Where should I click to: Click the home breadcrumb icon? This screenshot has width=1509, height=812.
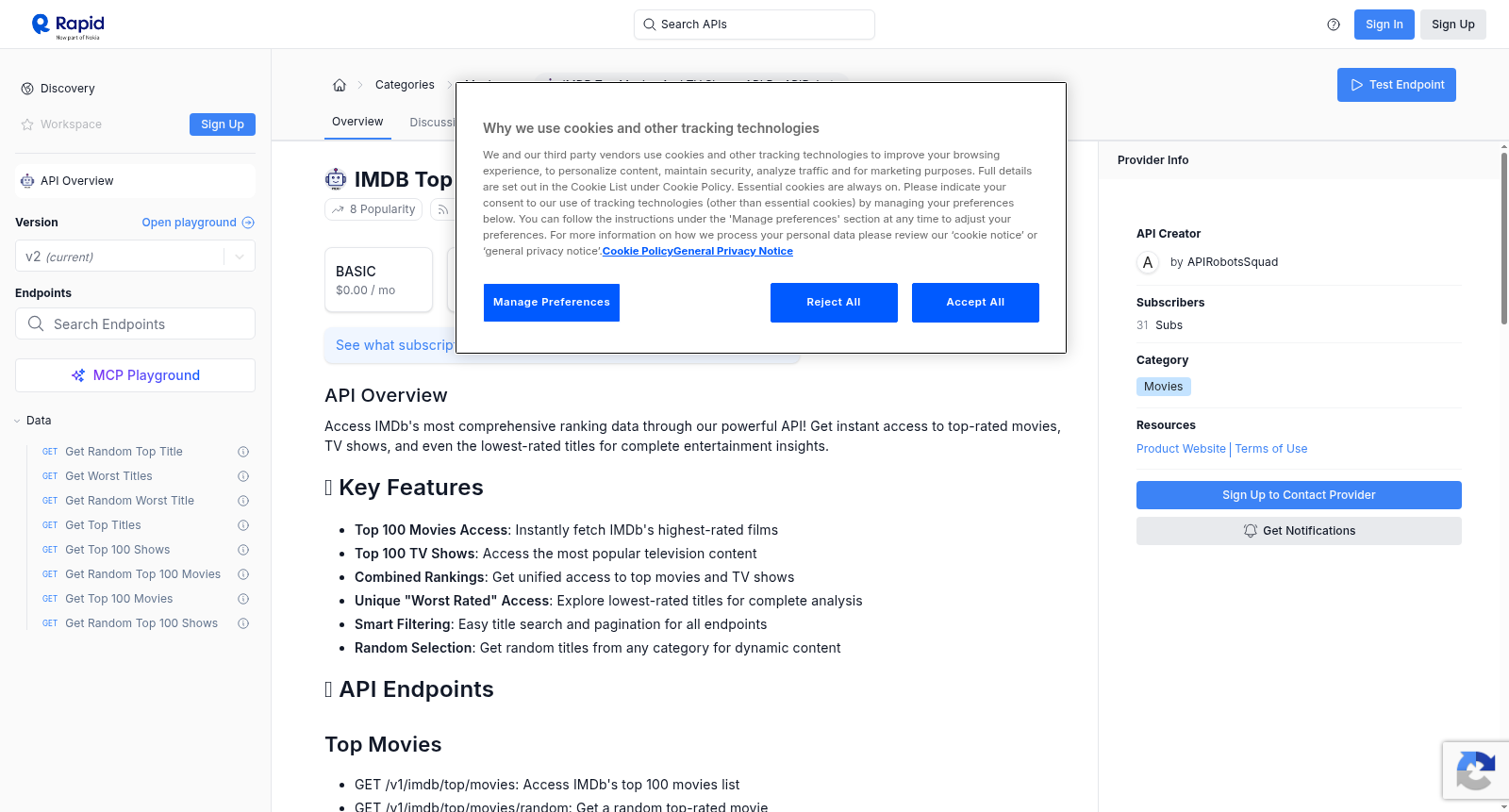tap(340, 85)
